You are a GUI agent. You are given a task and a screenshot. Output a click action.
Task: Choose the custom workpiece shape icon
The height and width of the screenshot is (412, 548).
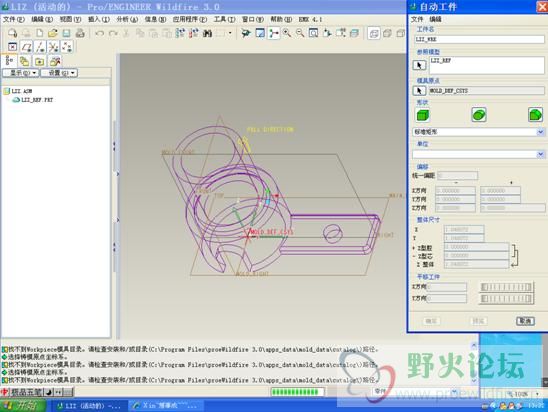pos(535,115)
